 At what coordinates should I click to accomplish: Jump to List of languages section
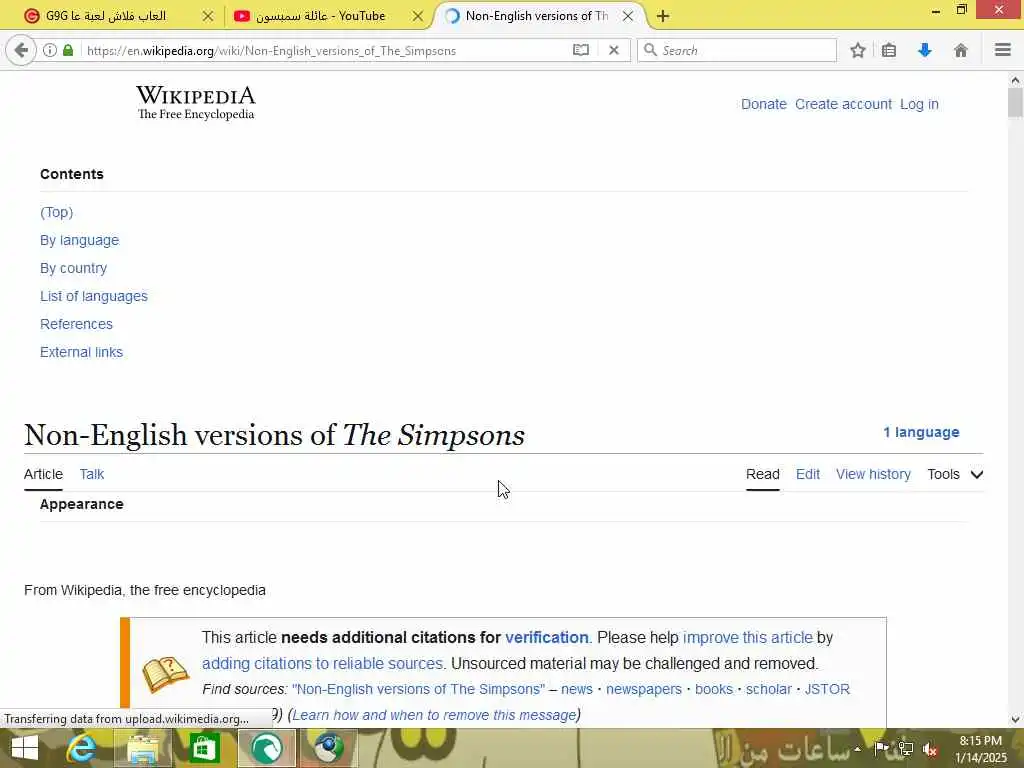[94, 296]
